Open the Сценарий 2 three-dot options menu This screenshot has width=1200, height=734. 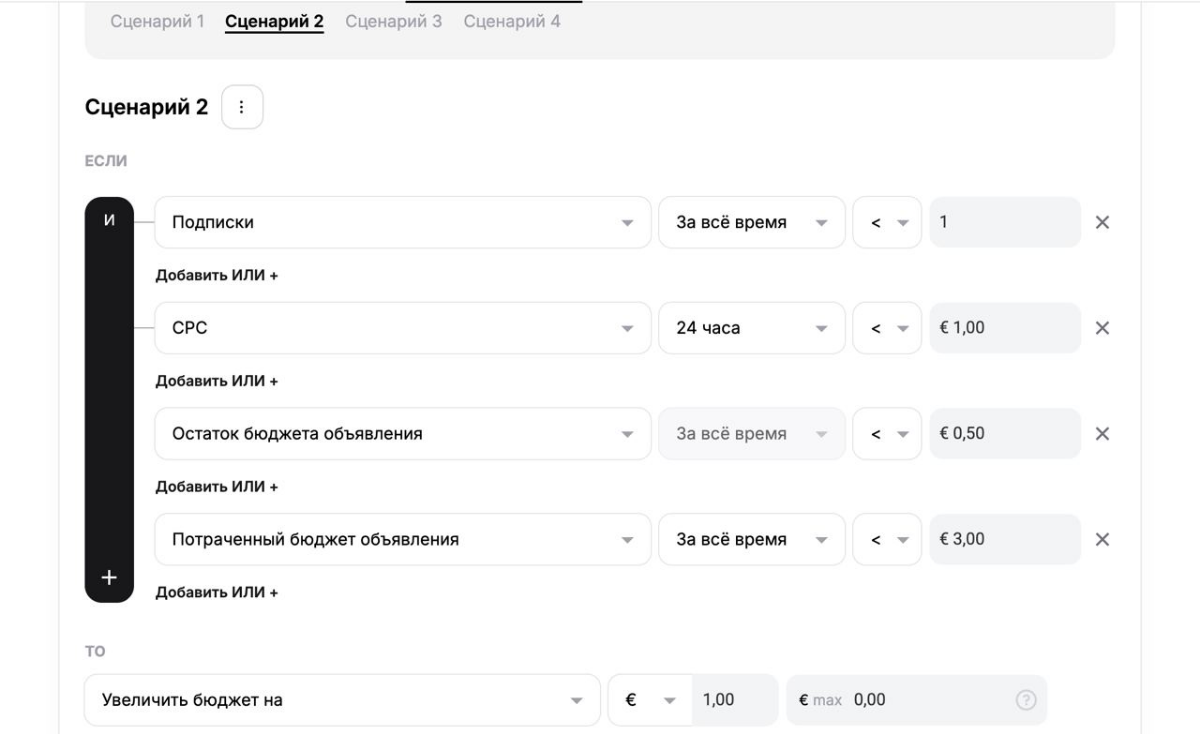click(x=242, y=107)
